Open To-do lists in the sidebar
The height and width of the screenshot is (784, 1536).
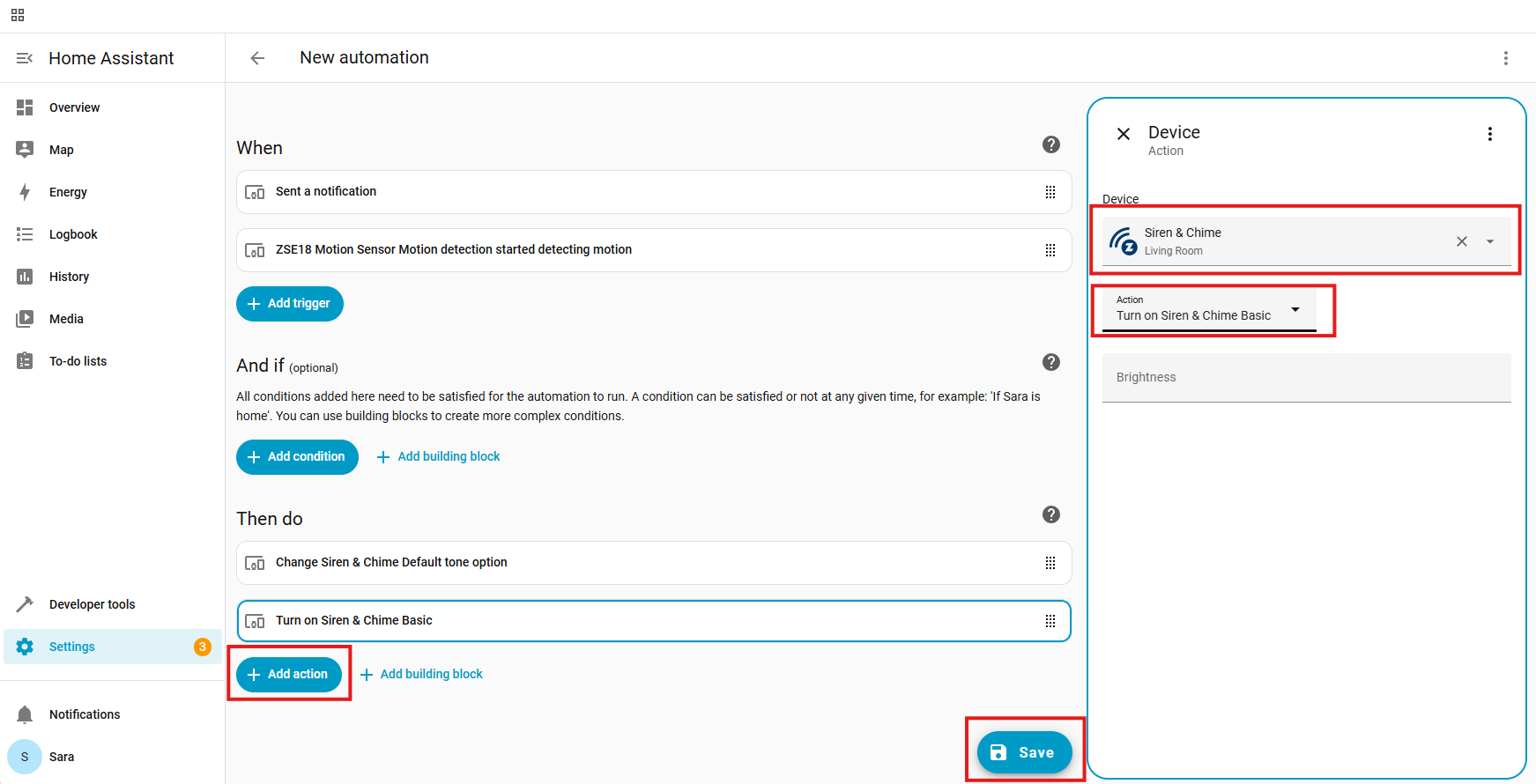pos(113,361)
